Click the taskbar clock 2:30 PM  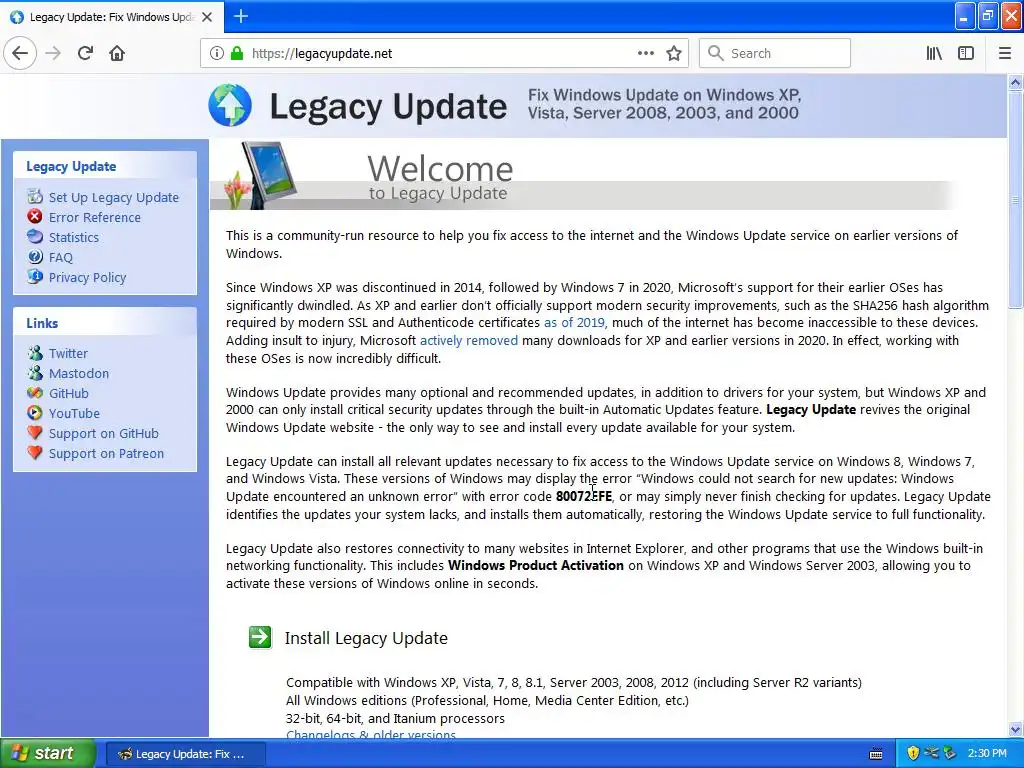pos(987,754)
